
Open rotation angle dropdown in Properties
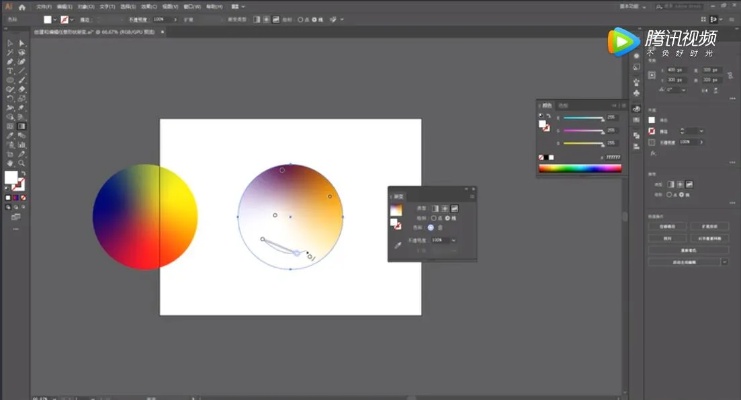683,90
